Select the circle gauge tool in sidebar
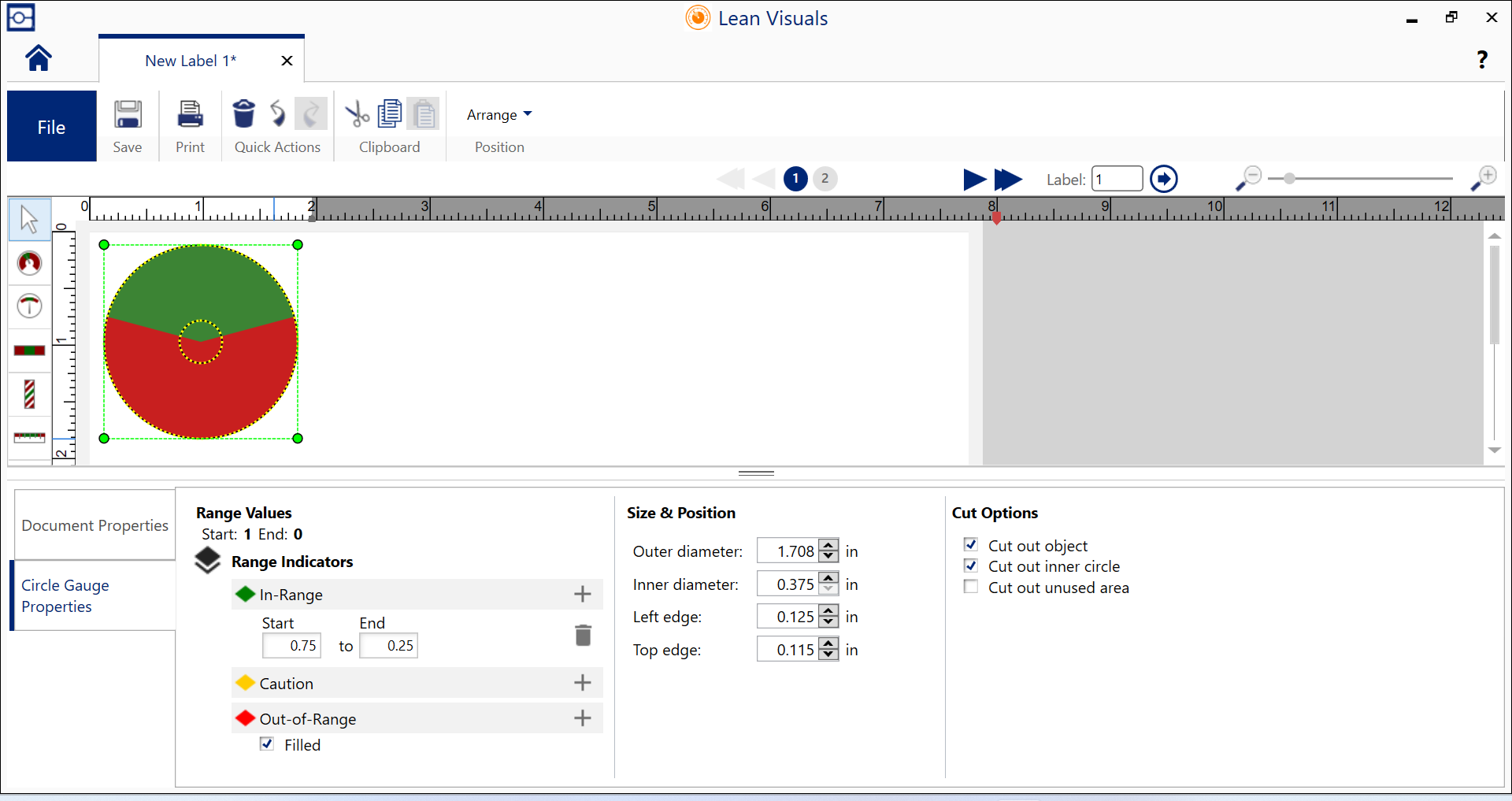This screenshot has width=1512, height=801. point(29,263)
